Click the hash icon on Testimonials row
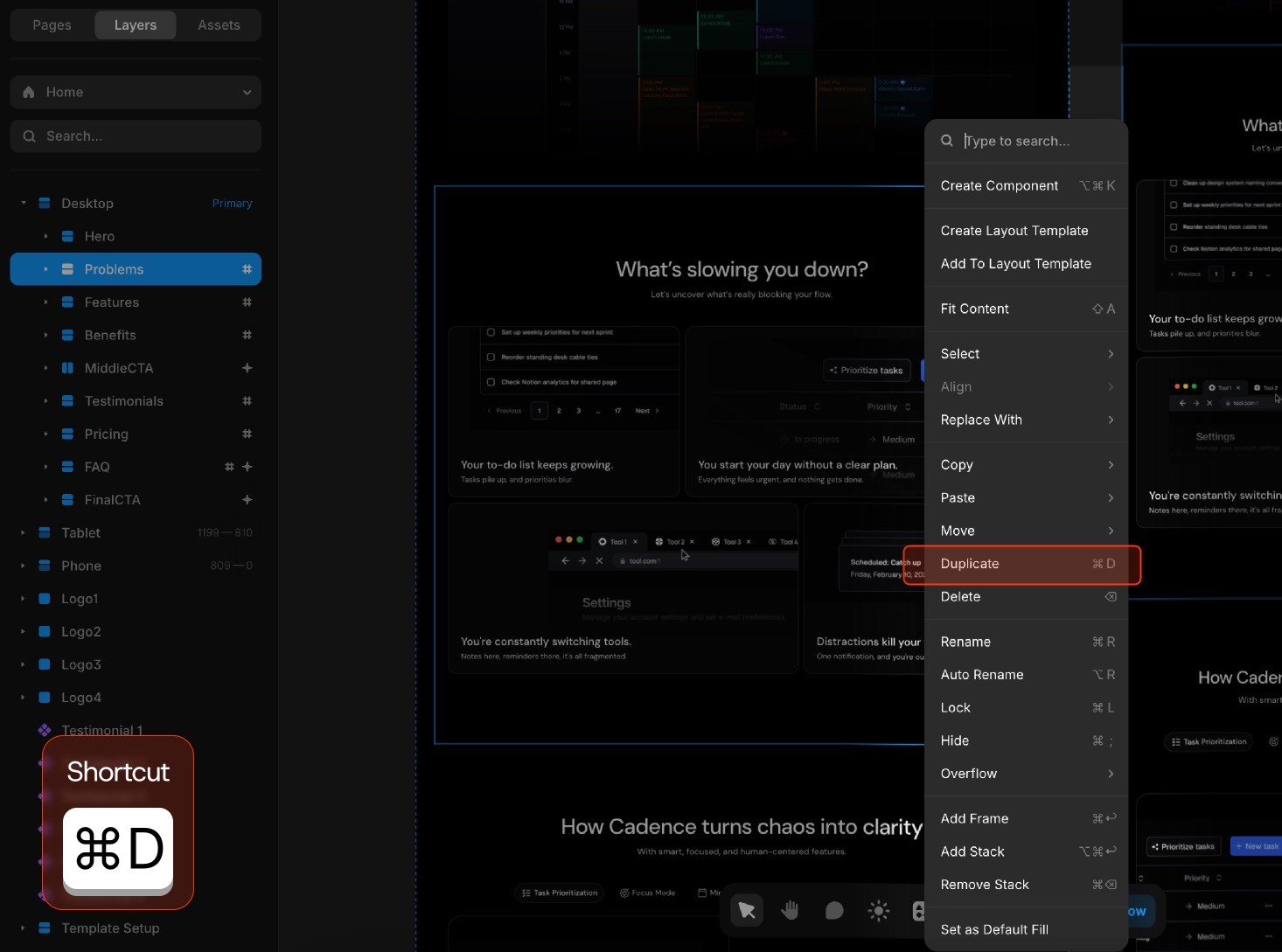 coord(247,401)
